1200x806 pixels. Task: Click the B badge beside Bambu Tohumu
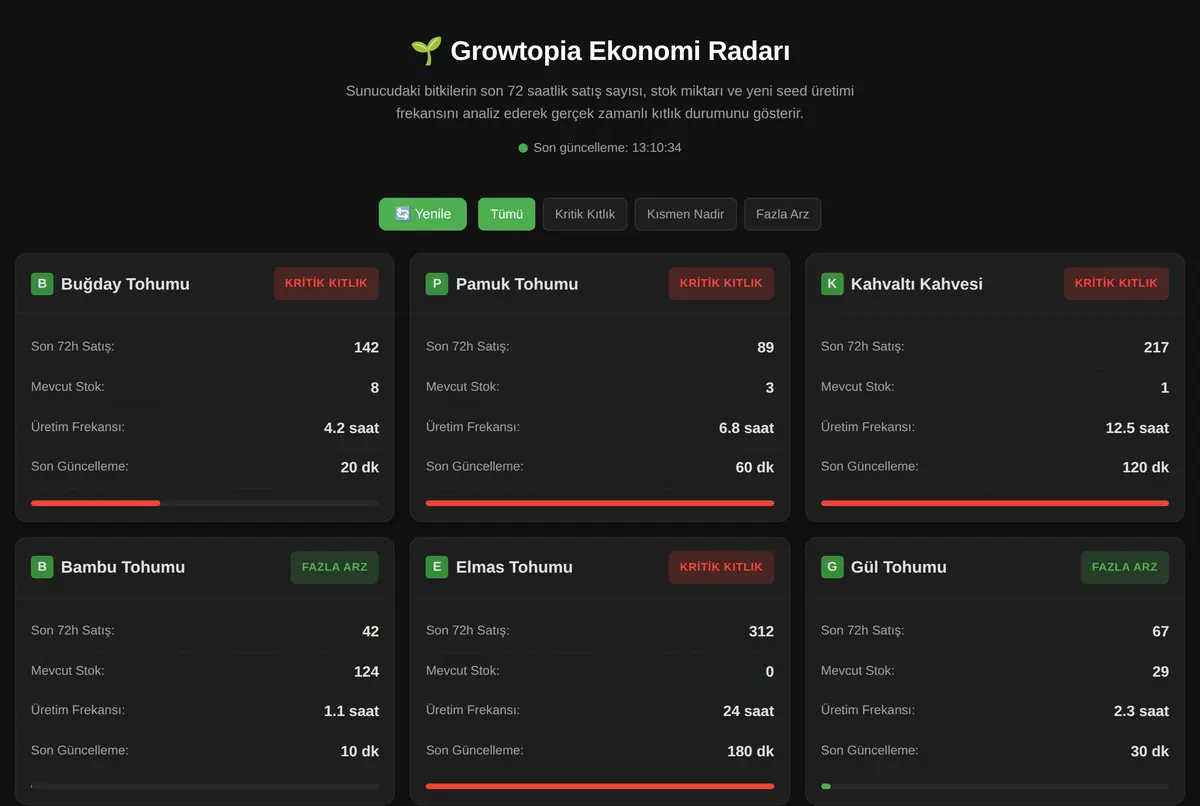coord(42,567)
